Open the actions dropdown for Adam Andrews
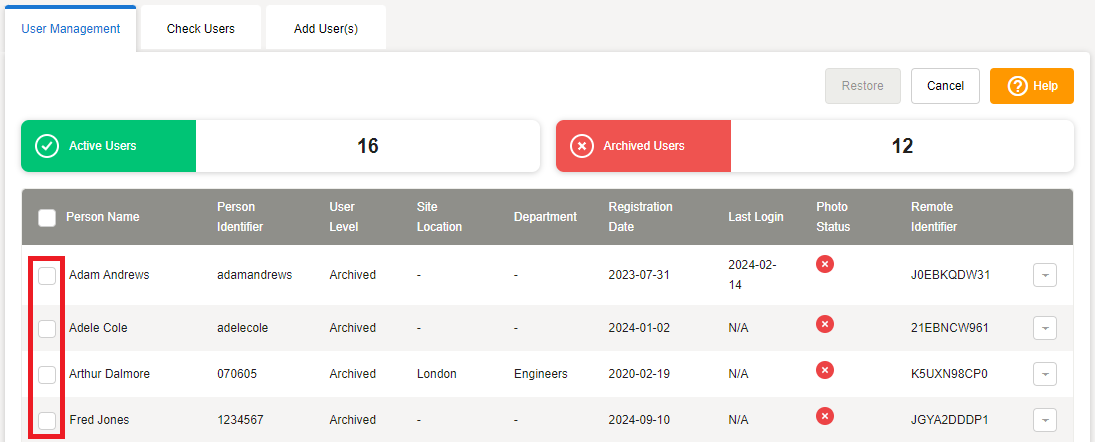This screenshot has width=1095, height=442. (x=1044, y=275)
